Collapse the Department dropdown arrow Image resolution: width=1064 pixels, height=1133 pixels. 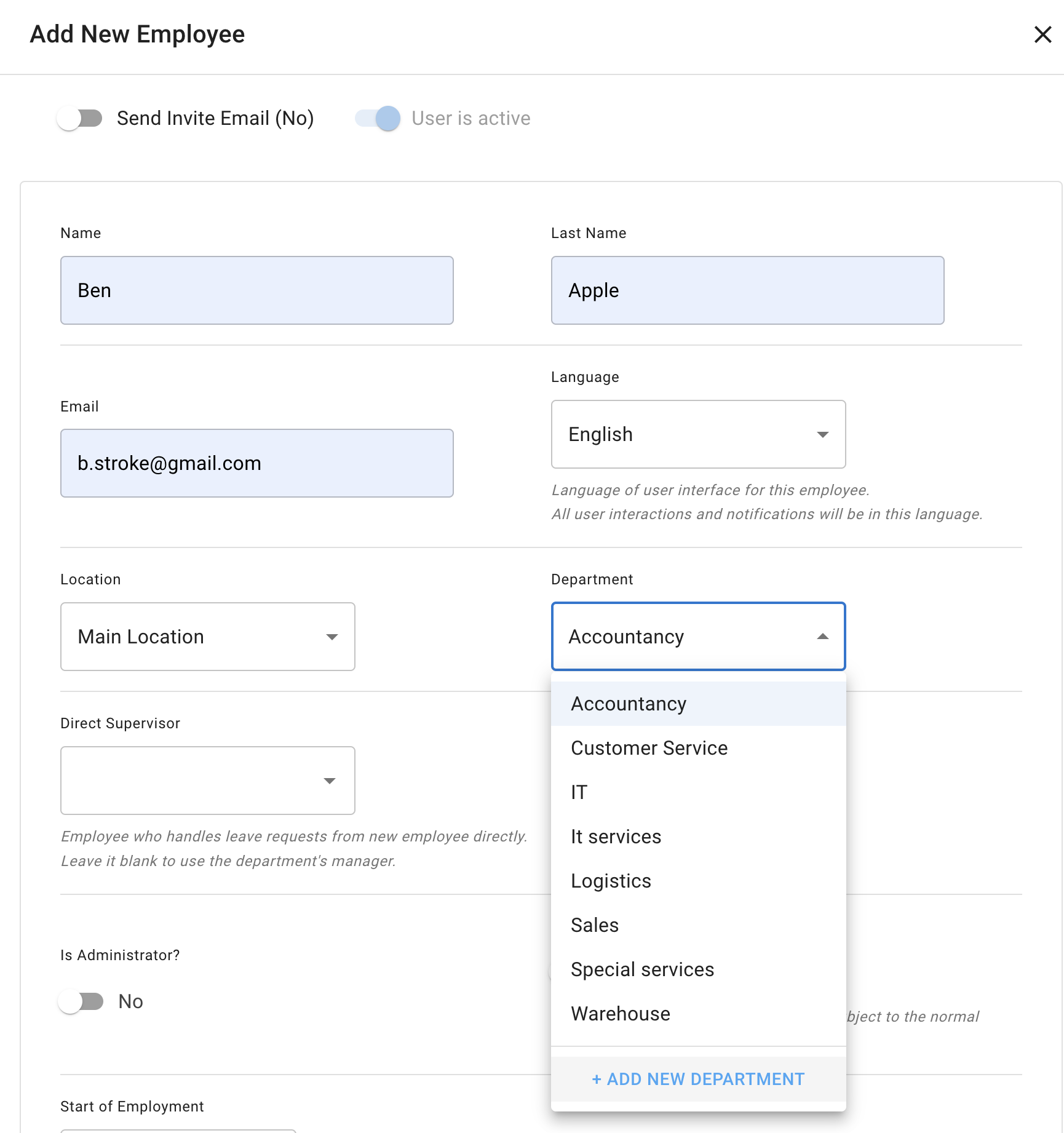click(x=822, y=637)
